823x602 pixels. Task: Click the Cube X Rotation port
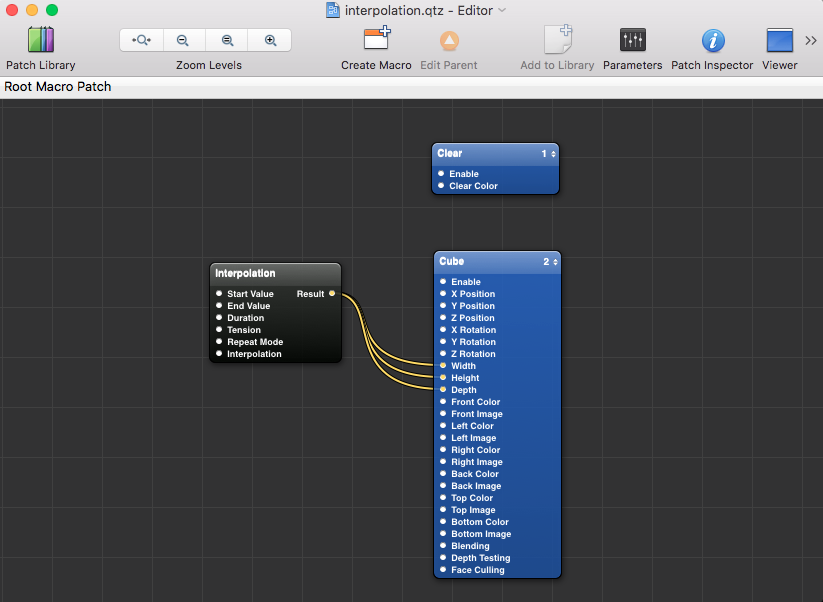point(443,330)
